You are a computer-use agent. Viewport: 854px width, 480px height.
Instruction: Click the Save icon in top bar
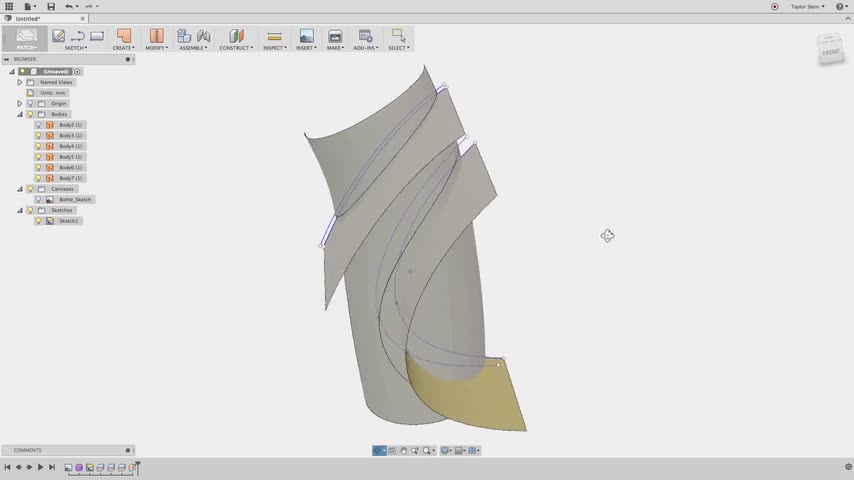pyautogui.click(x=51, y=6)
